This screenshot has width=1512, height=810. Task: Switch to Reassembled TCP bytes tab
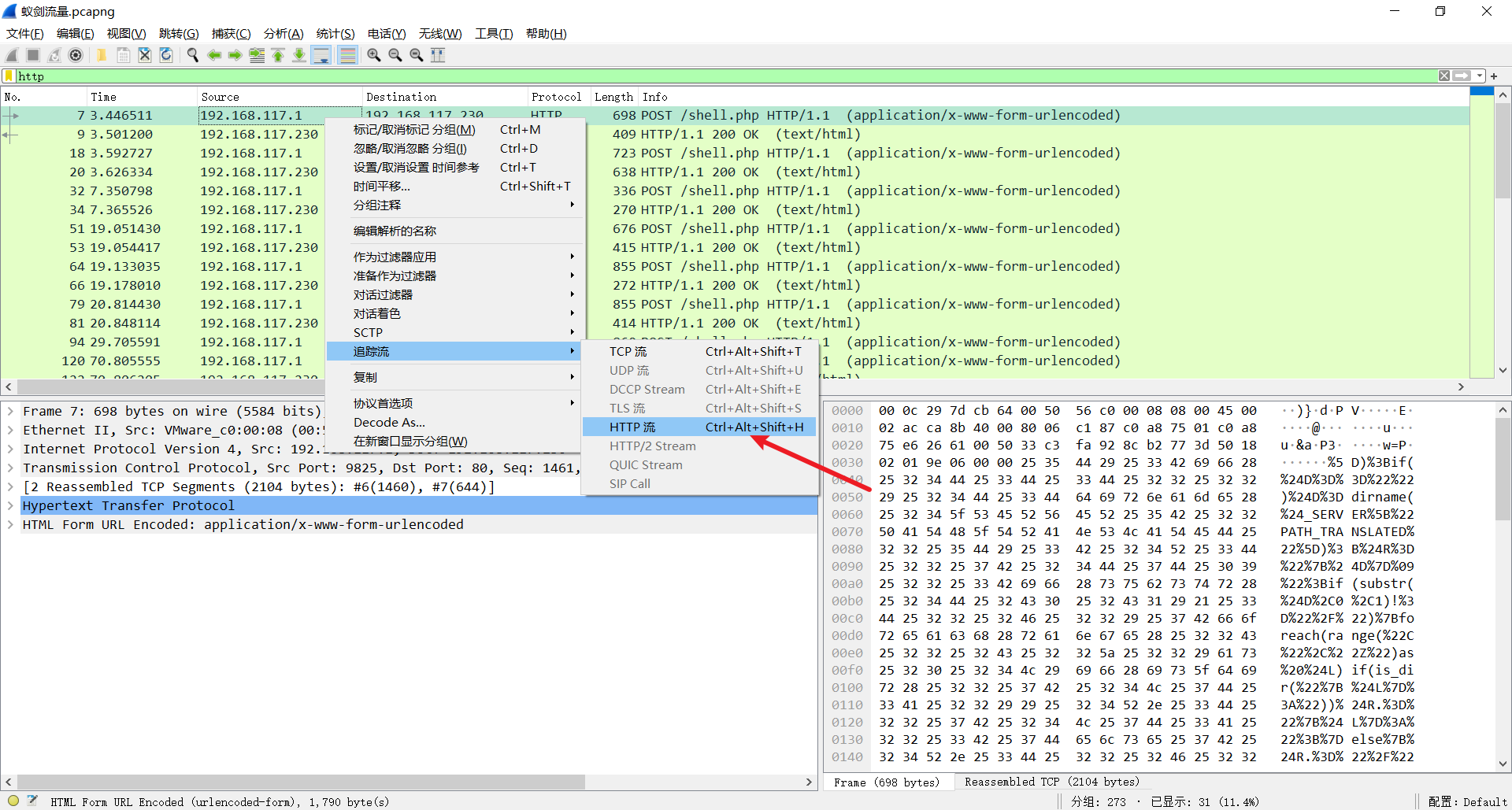click(1051, 782)
